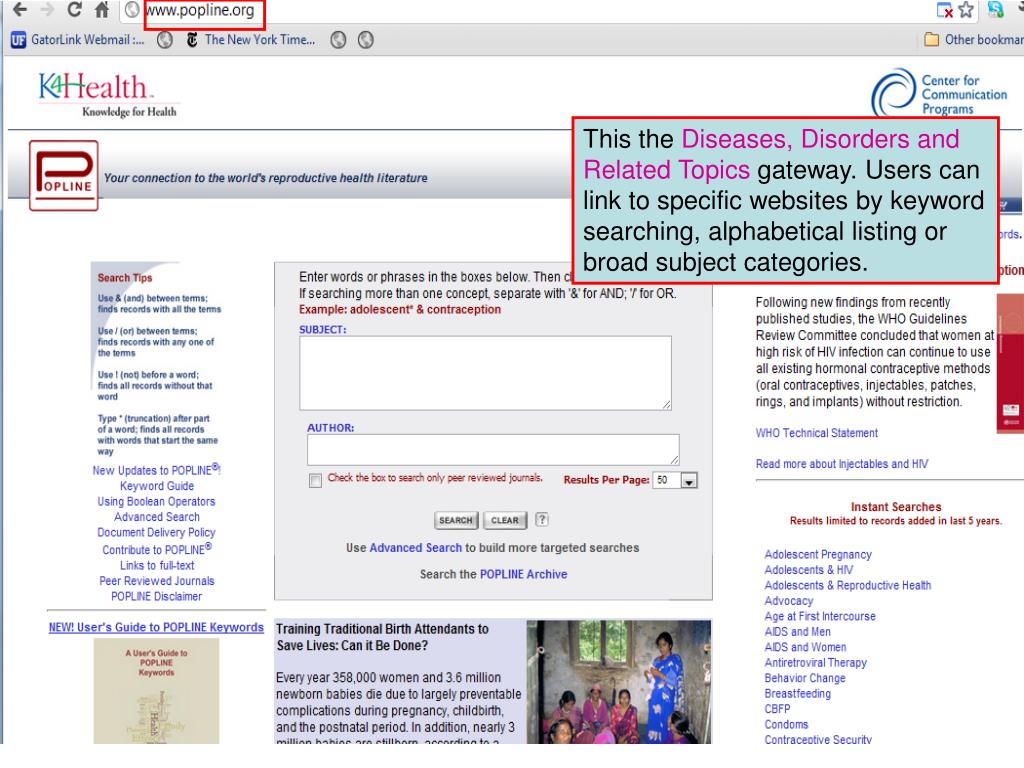The width and height of the screenshot is (1024, 768).
Task: Open the Breastfeeding instant search
Action: [x=797, y=694]
